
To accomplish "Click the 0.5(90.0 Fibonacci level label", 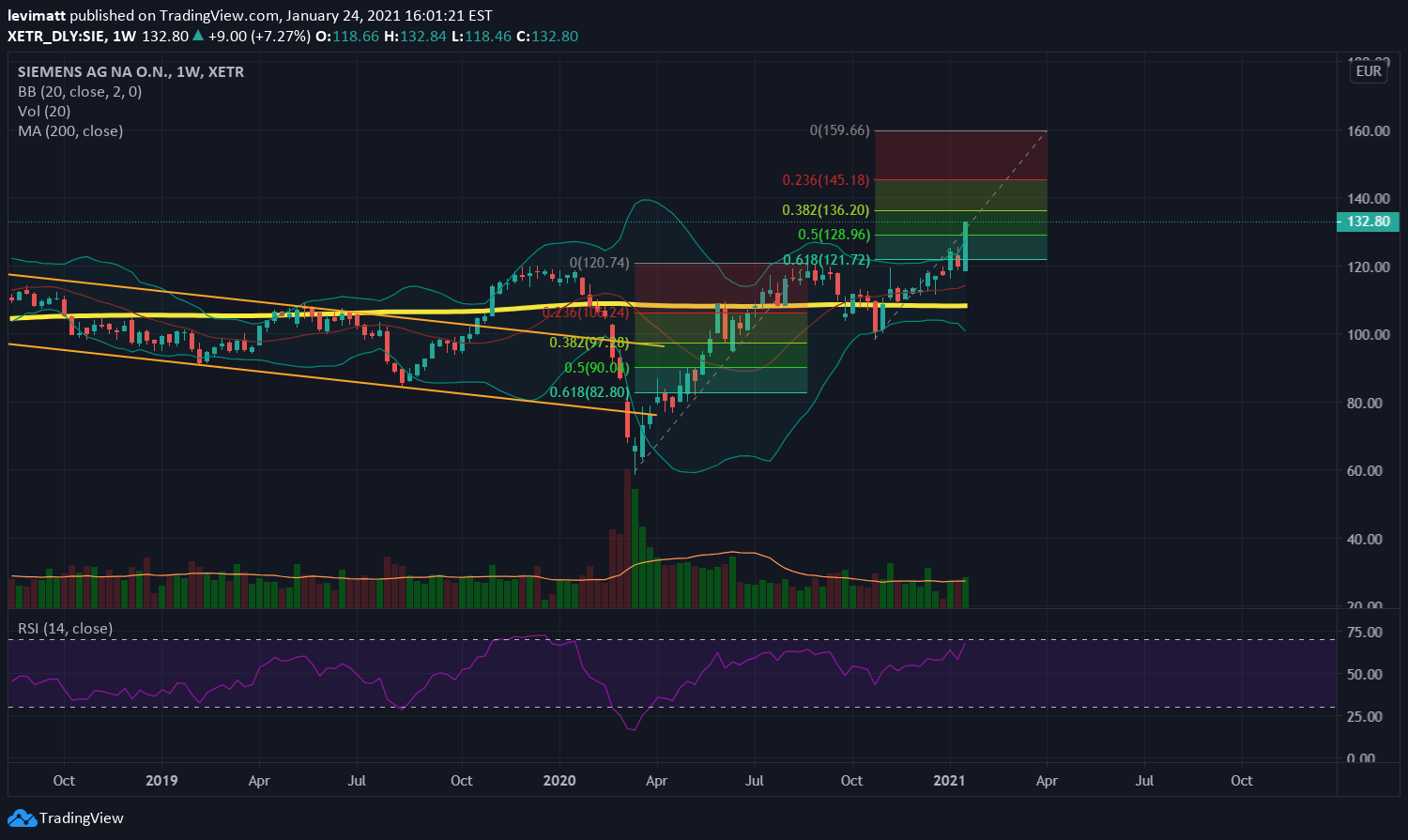I will pos(597,368).
